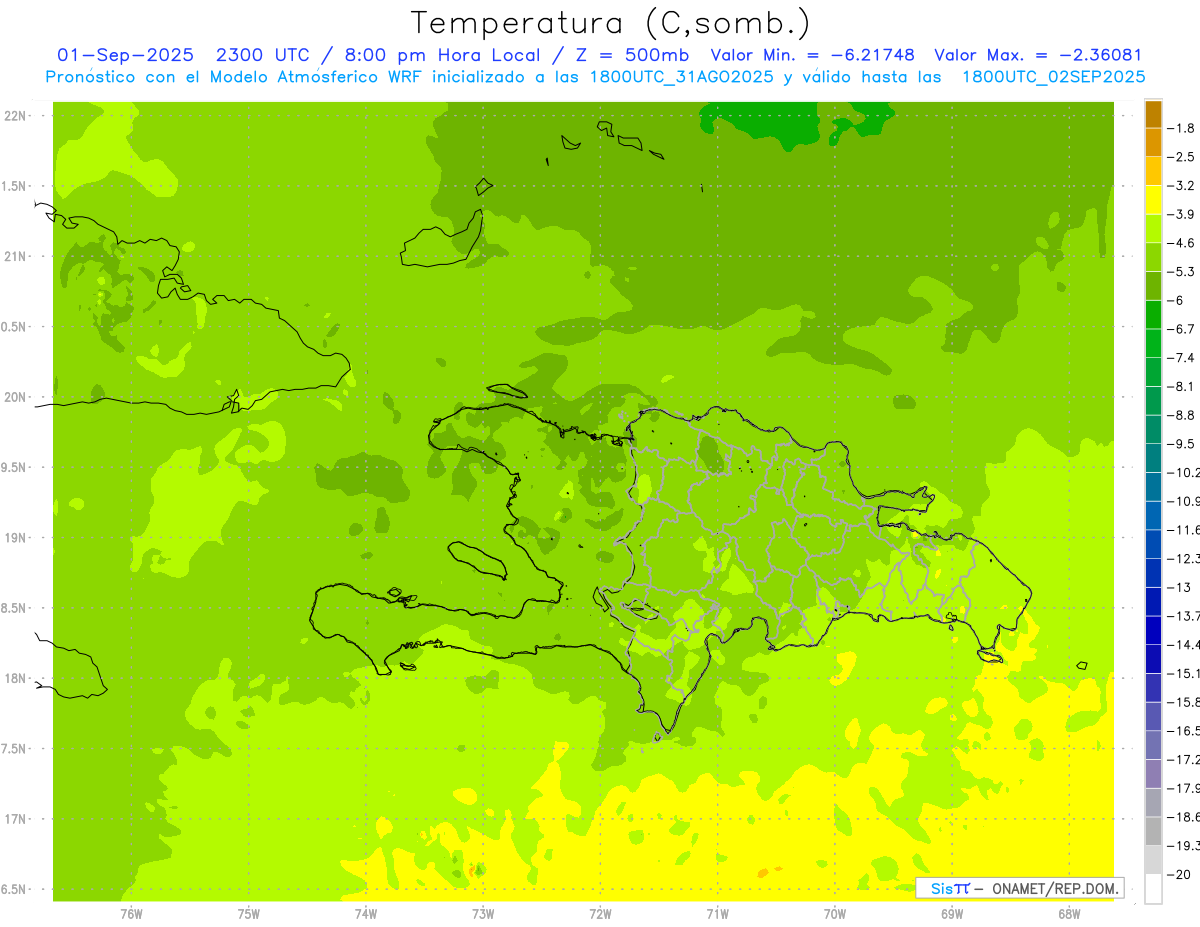This screenshot has width=1200, height=927.
Task: Click the green swatch between -6 and -6.7
Action: (x=1153, y=315)
